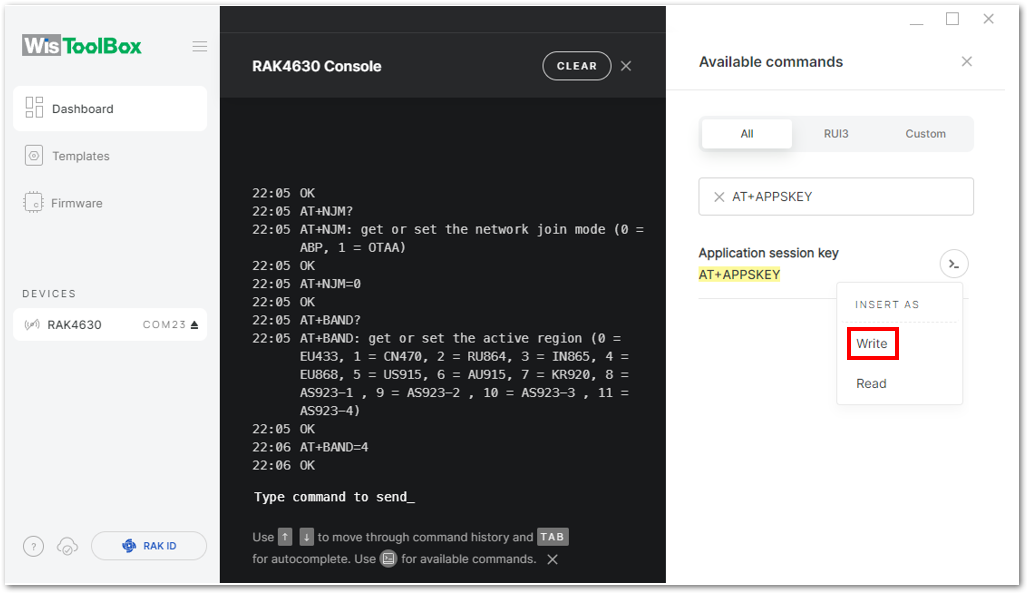Open insert menu for AT+APPSKEY command
1028x594 pixels.
(x=954, y=264)
